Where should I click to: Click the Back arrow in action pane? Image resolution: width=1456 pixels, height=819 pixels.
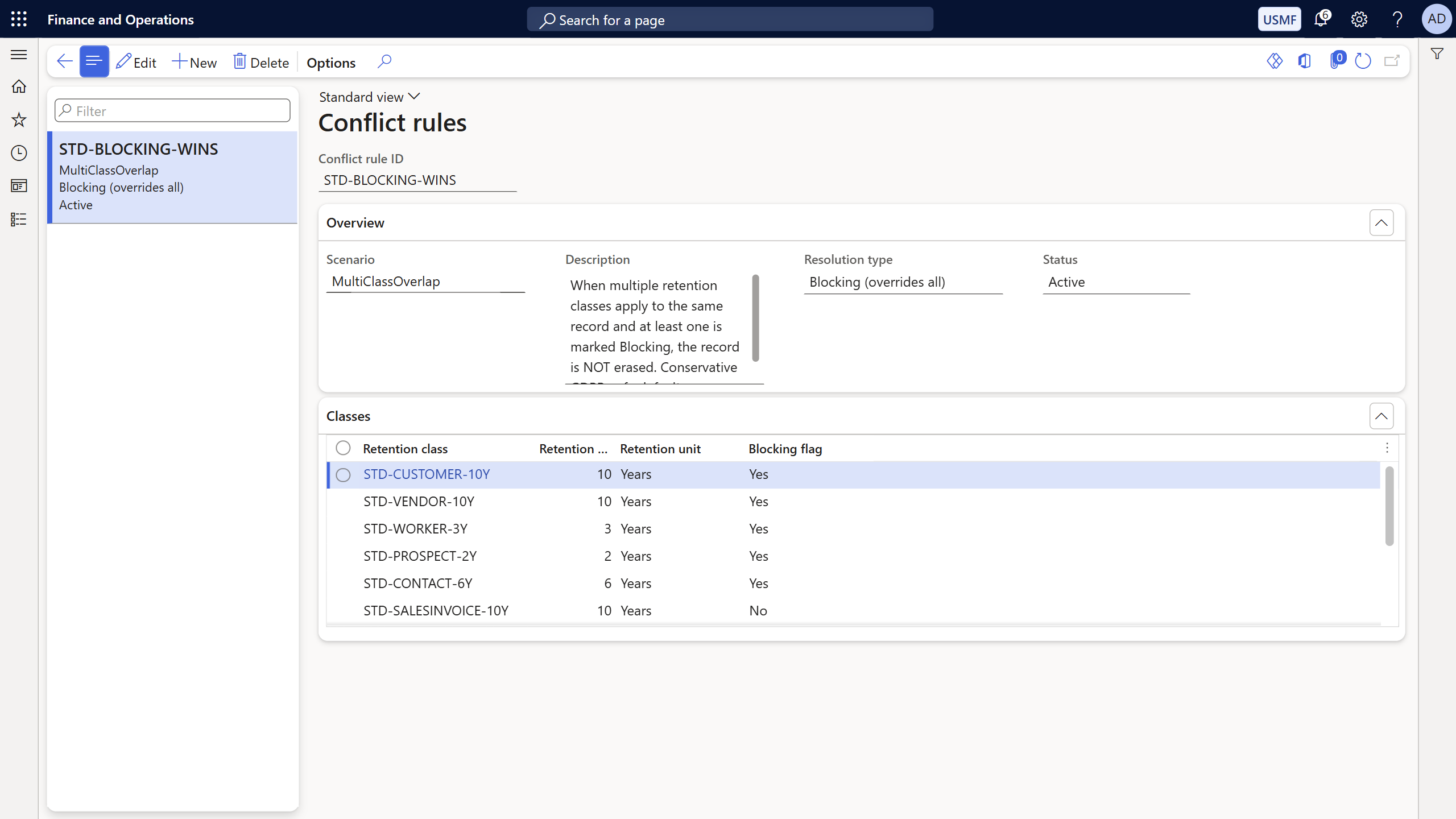click(65, 61)
